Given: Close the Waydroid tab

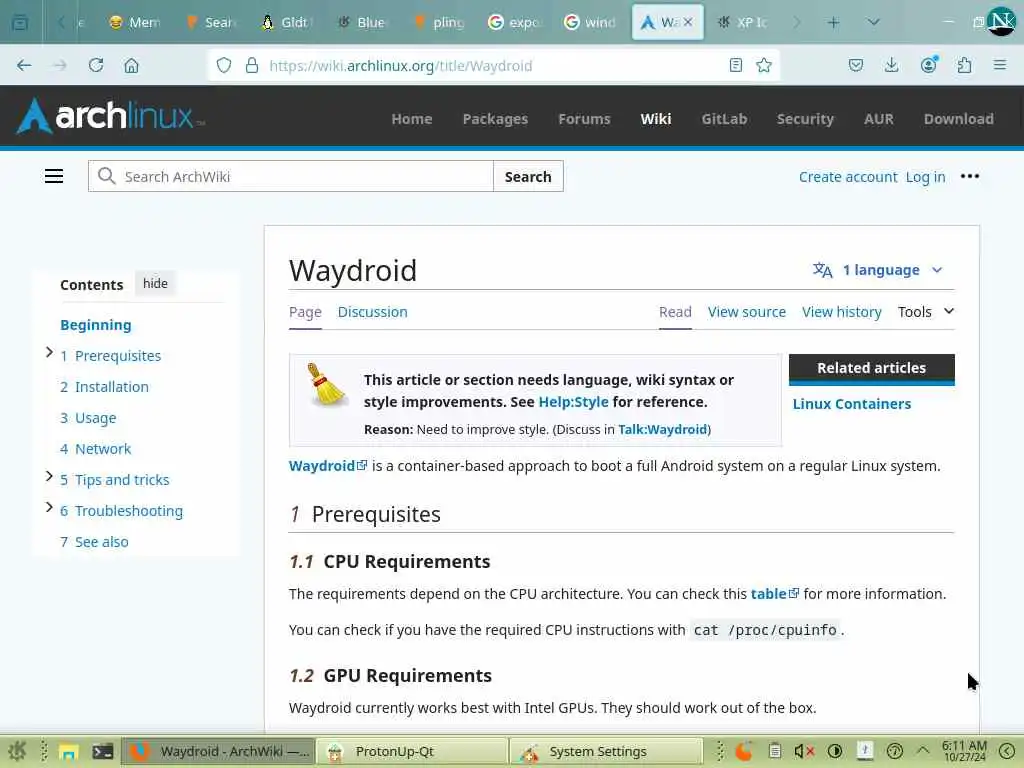Looking at the screenshot, I should click(688, 23).
